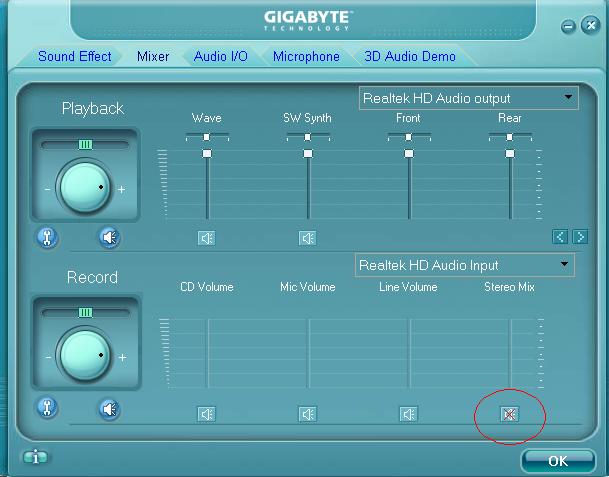This screenshot has height=477, width=609.
Task: Confirm with the OK button
Action: [x=558, y=461]
